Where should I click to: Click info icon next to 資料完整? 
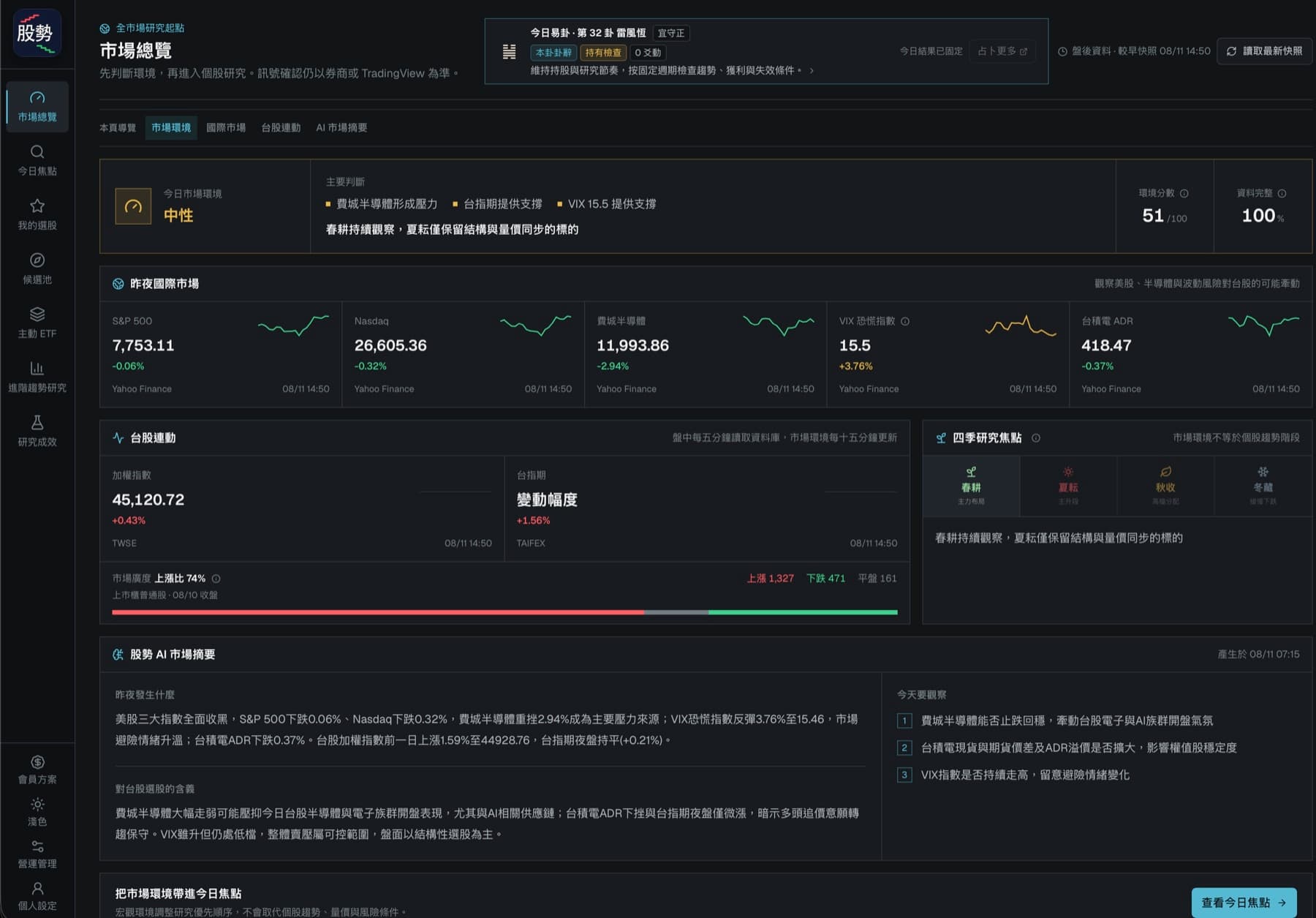(1282, 193)
